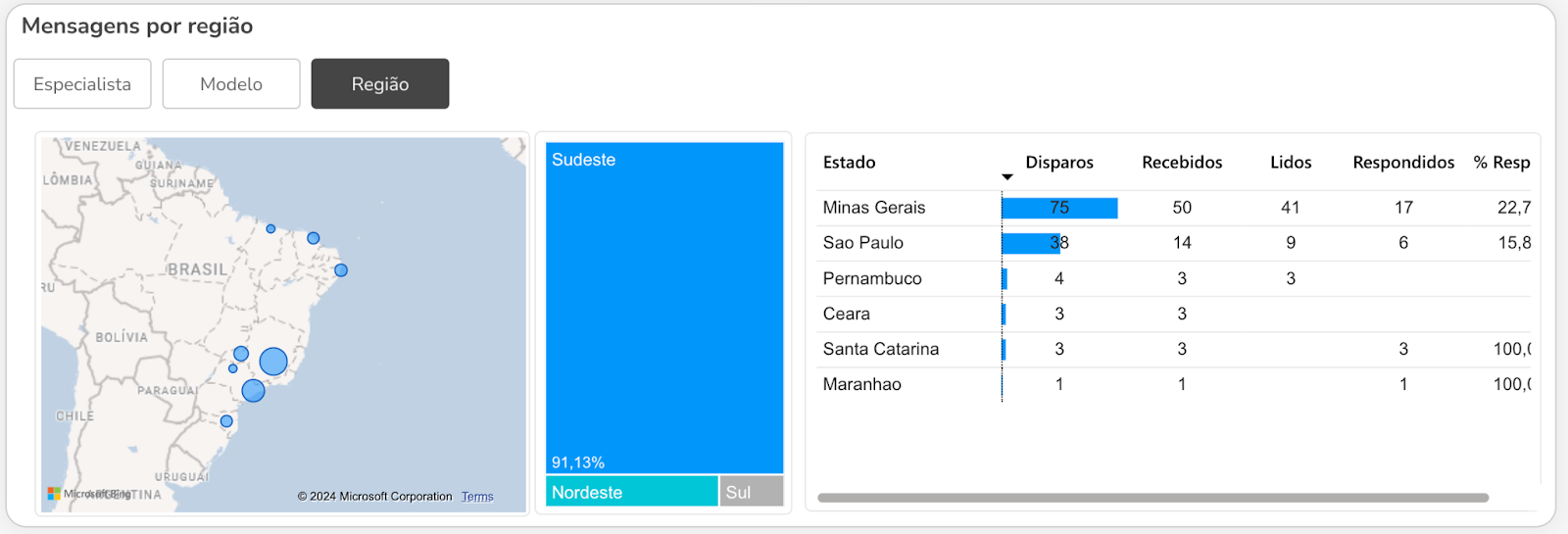This screenshot has height=534, width=1568.
Task: Click the São Paulo bubble on map
Action: 253,391
